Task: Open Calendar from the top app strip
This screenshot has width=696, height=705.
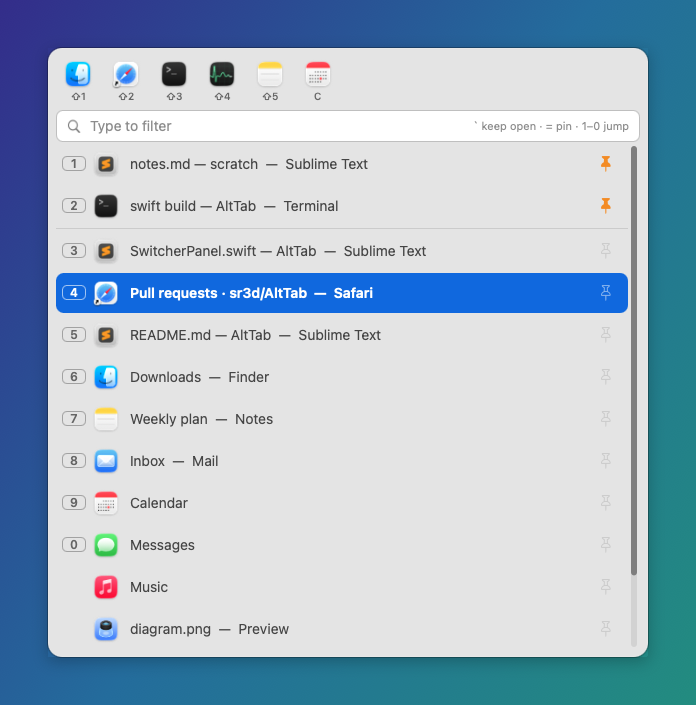Action: click(318, 74)
